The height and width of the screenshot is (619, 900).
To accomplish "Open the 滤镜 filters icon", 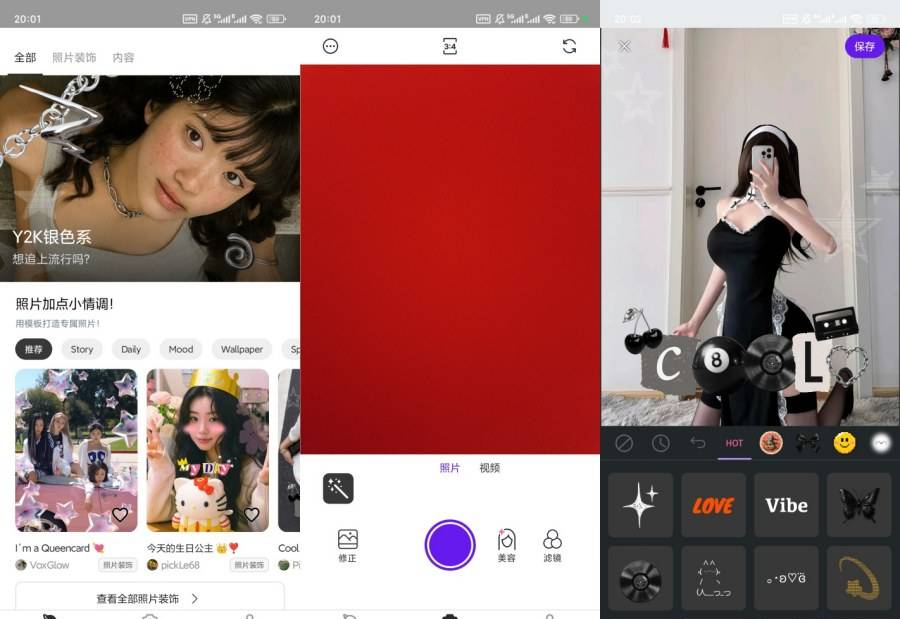I will click(x=552, y=545).
